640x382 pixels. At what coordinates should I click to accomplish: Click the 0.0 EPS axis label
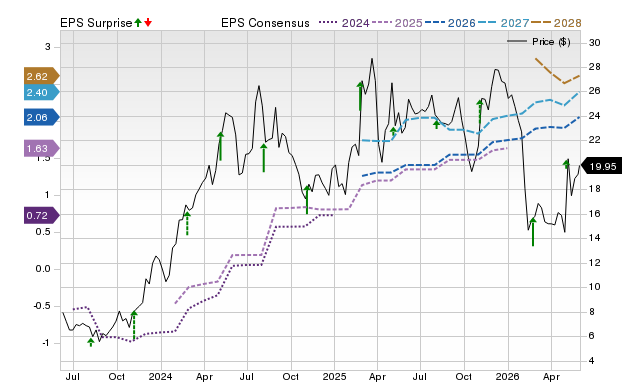[x=43, y=269]
